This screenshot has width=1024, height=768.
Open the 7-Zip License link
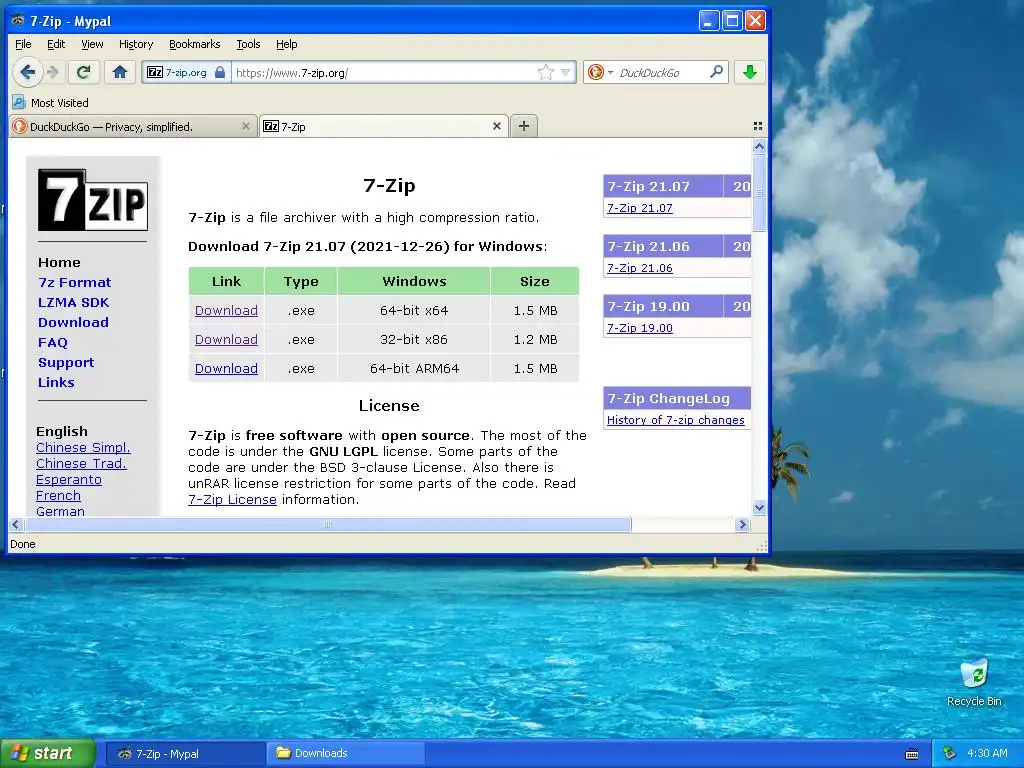coord(232,499)
